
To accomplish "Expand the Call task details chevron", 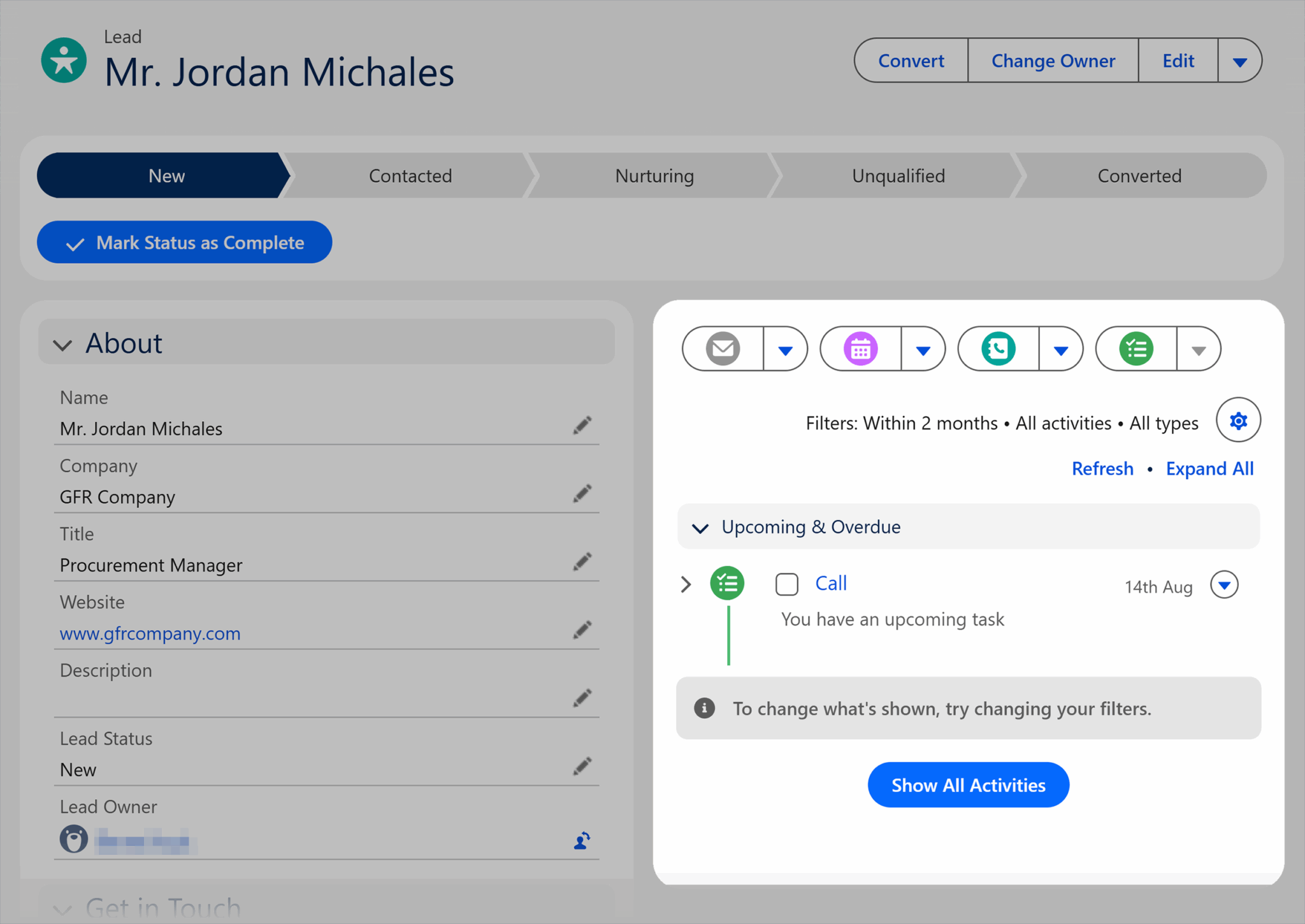I will click(x=686, y=584).
